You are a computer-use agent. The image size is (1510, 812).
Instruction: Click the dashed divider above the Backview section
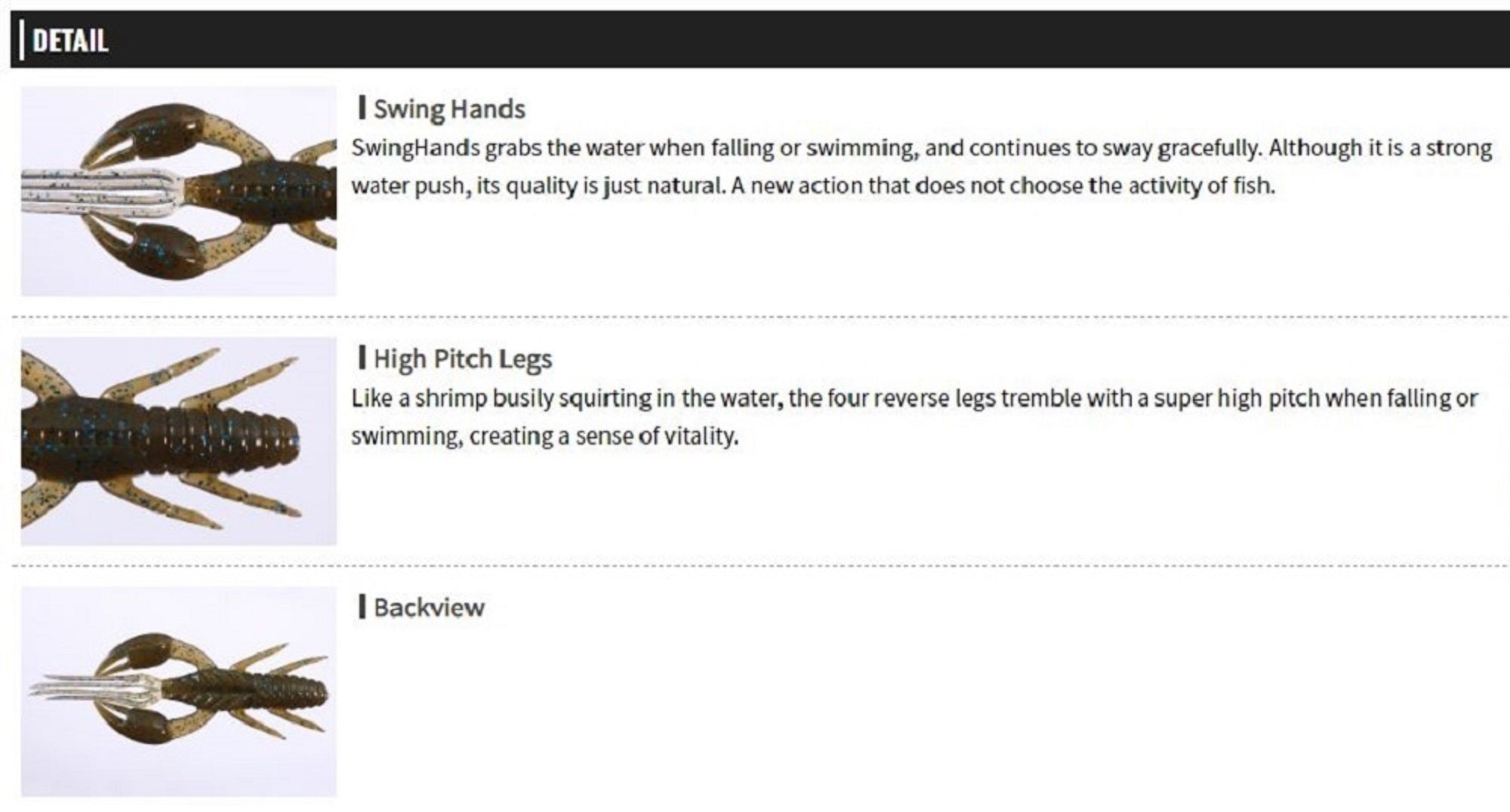click(x=755, y=565)
